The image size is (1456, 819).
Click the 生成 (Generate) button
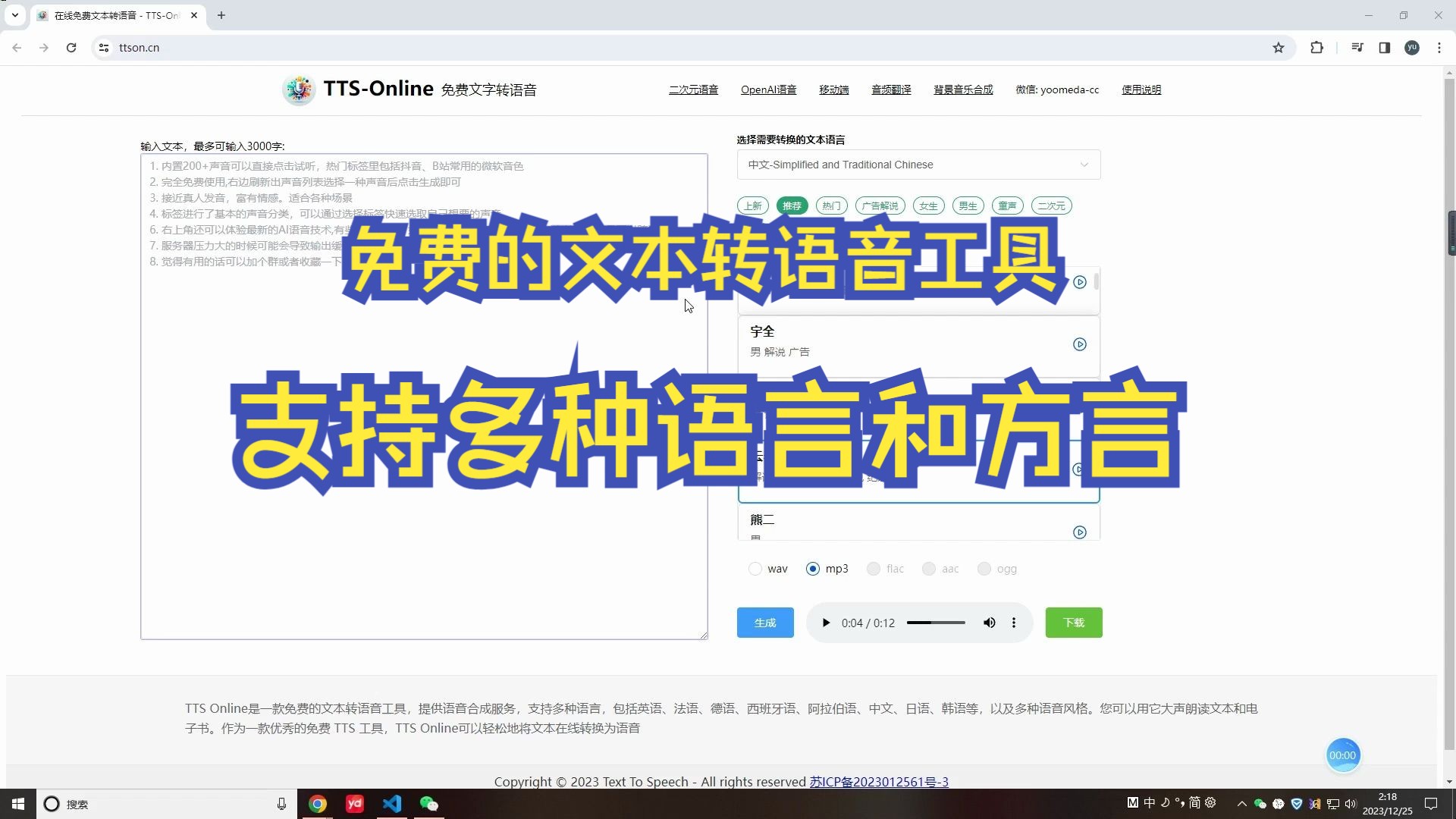(x=764, y=622)
